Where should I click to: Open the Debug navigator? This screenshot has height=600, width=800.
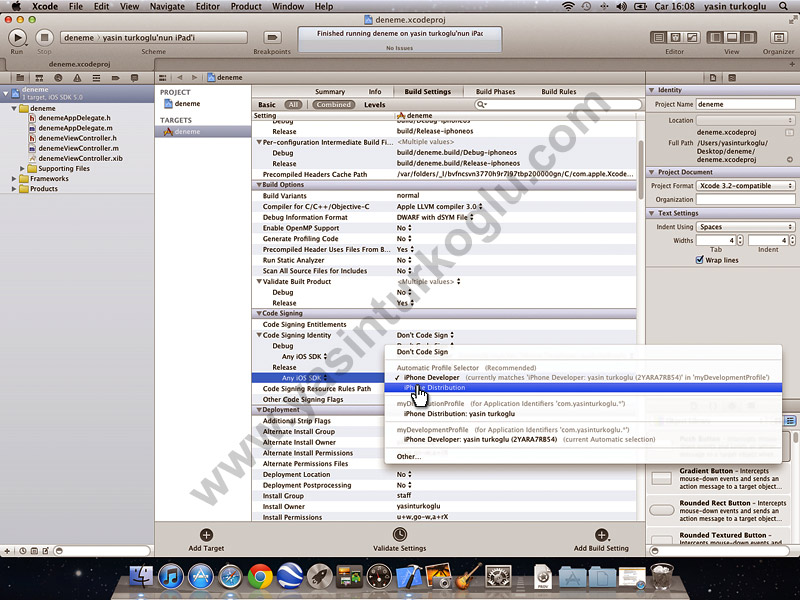point(96,78)
